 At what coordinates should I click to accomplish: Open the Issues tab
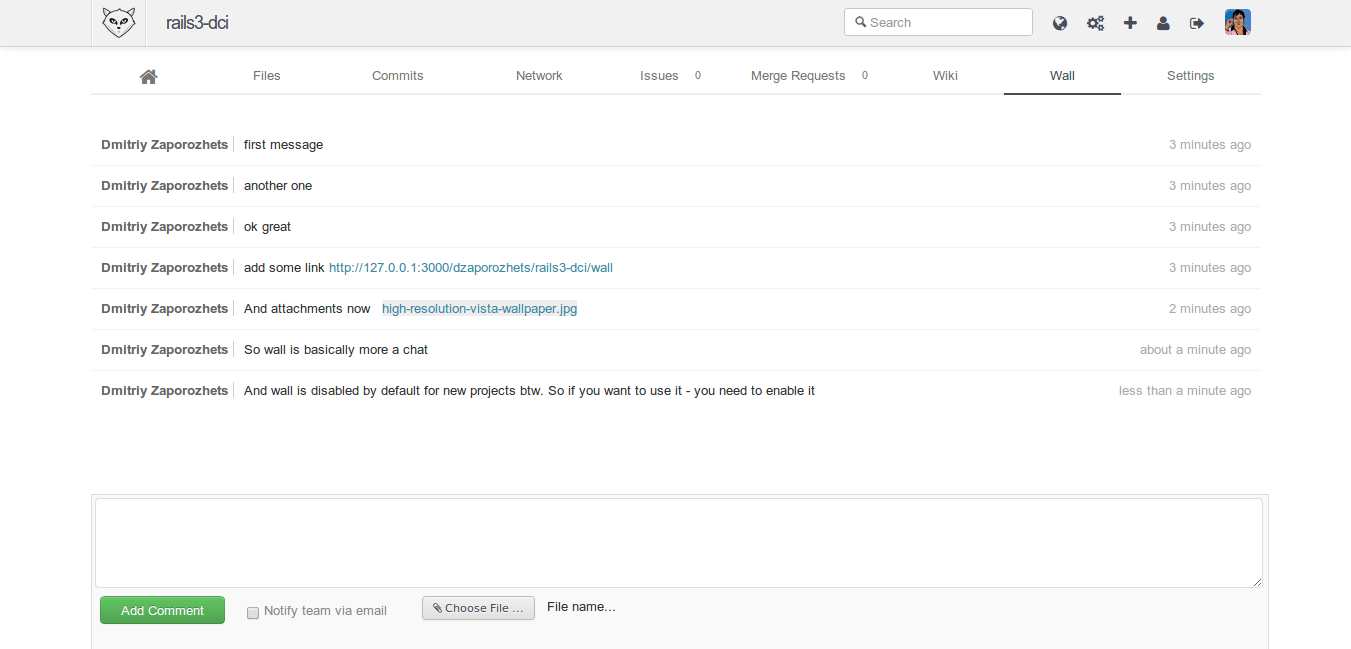[x=659, y=75]
